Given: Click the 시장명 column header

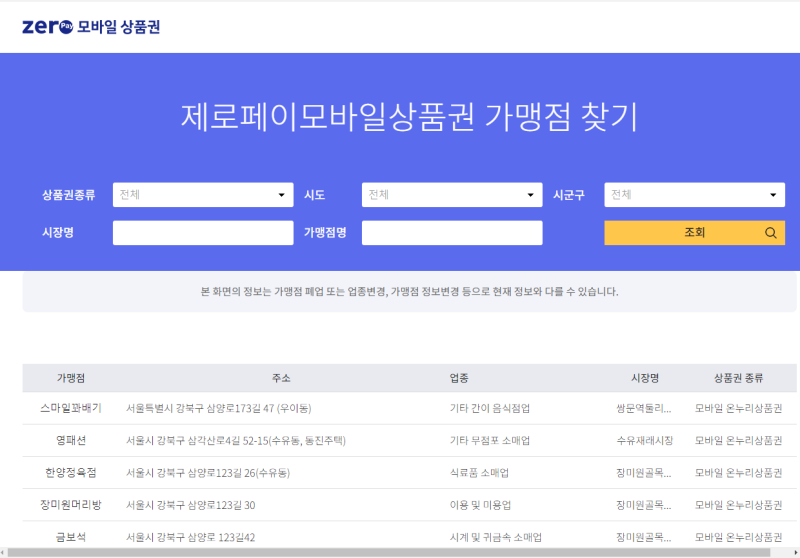Looking at the screenshot, I should [645, 378].
